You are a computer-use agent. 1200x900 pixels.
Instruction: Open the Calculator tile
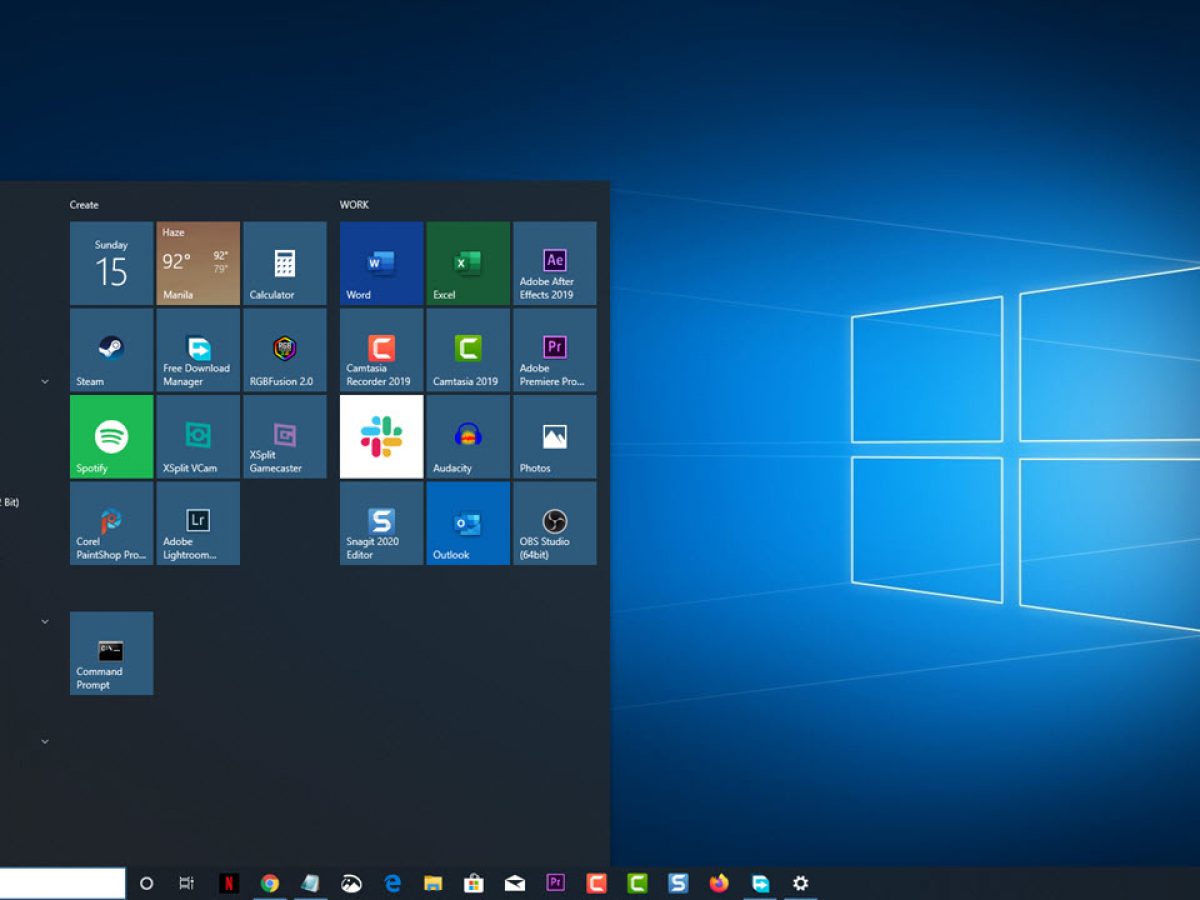point(285,263)
